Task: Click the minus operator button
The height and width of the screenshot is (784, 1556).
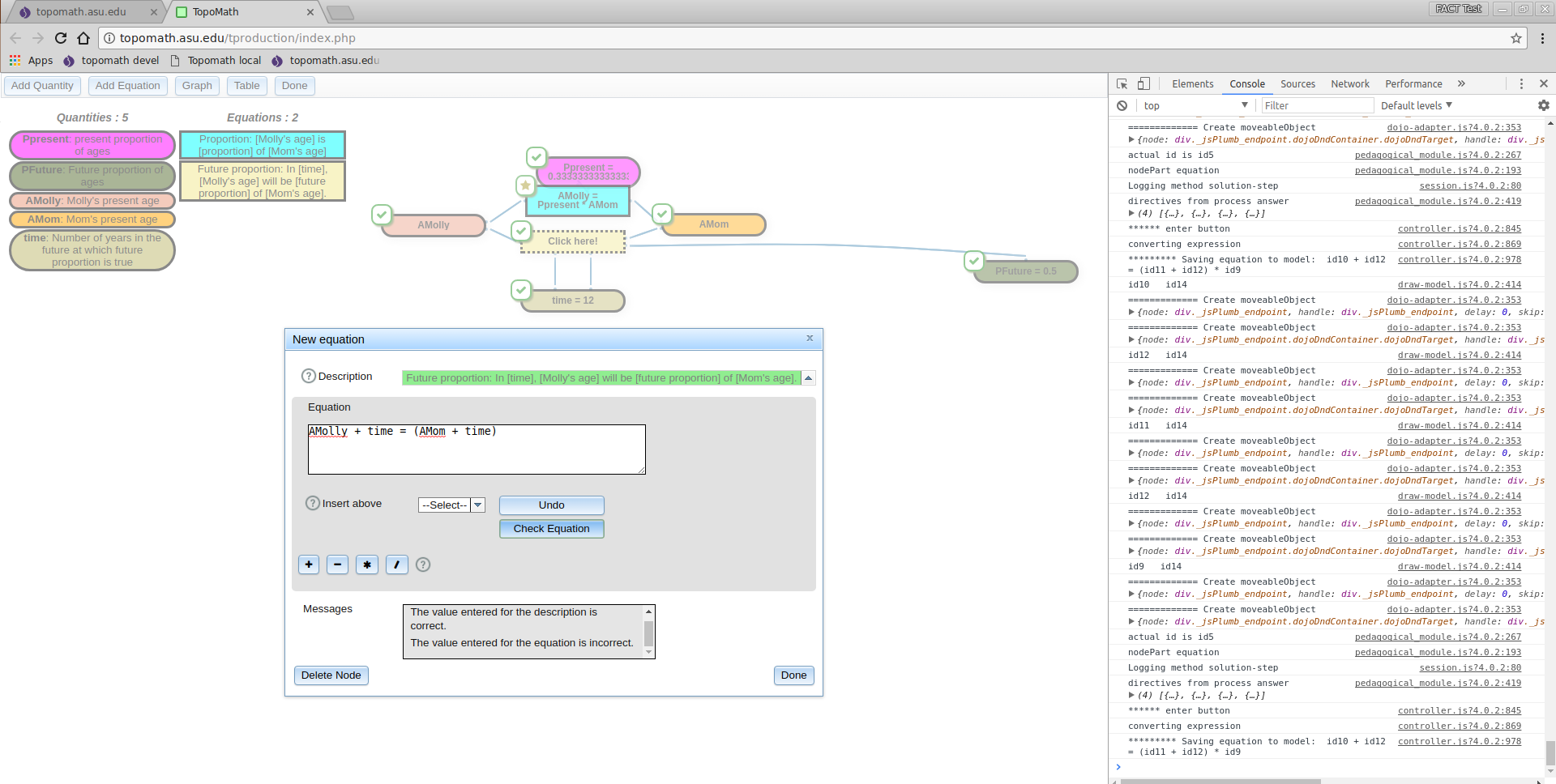Action: (338, 565)
